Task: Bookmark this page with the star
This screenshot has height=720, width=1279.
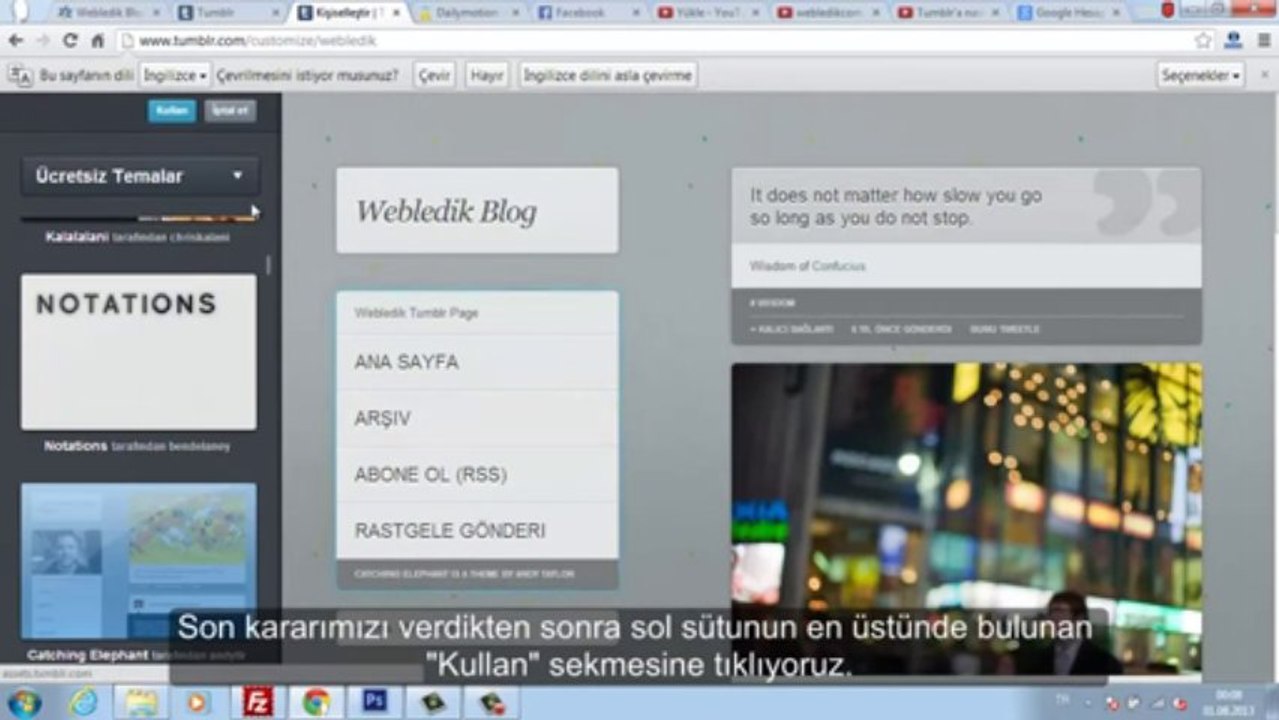Action: [x=1203, y=41]
